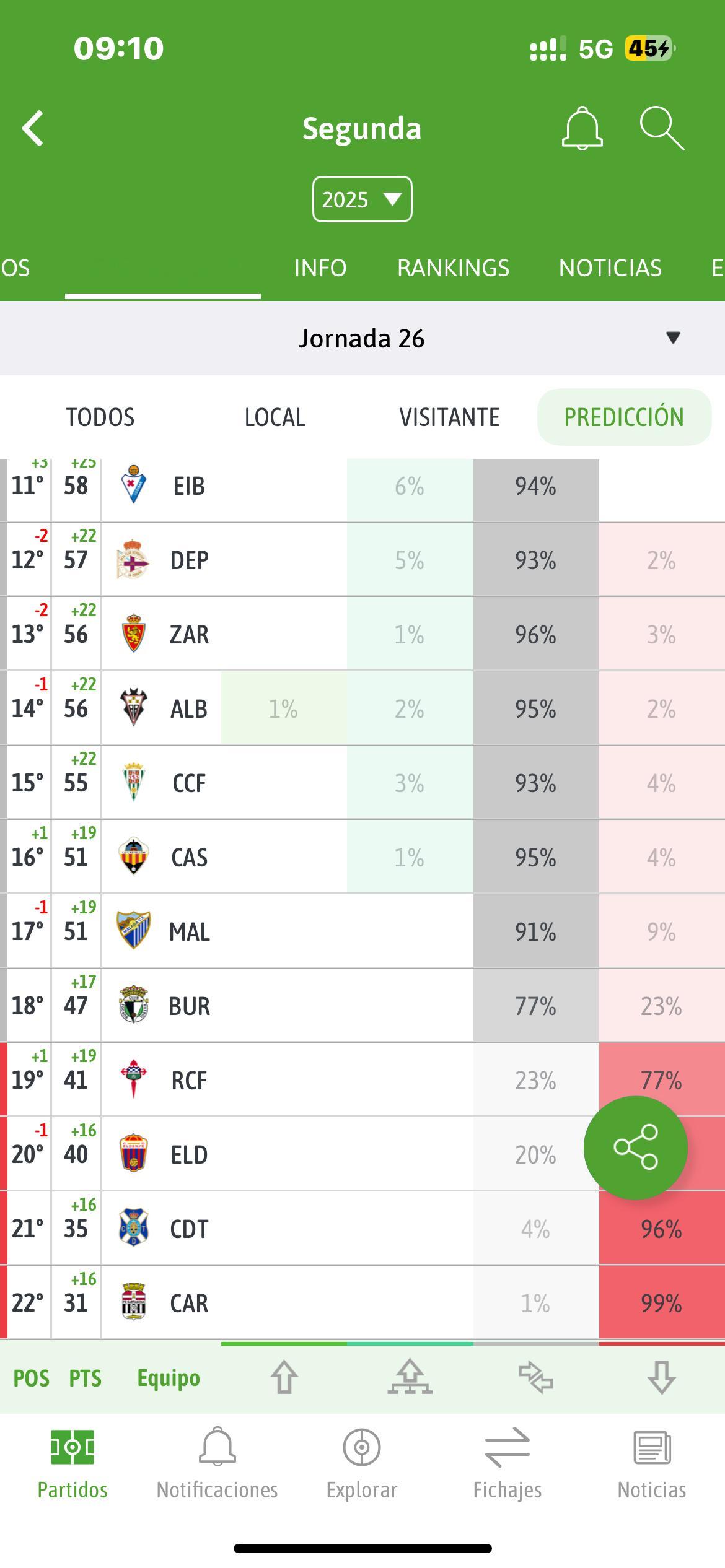725x1568 pixels.
Task: Select the PREDICCIÓN filter pill
Action: click(x=624, y=417)
